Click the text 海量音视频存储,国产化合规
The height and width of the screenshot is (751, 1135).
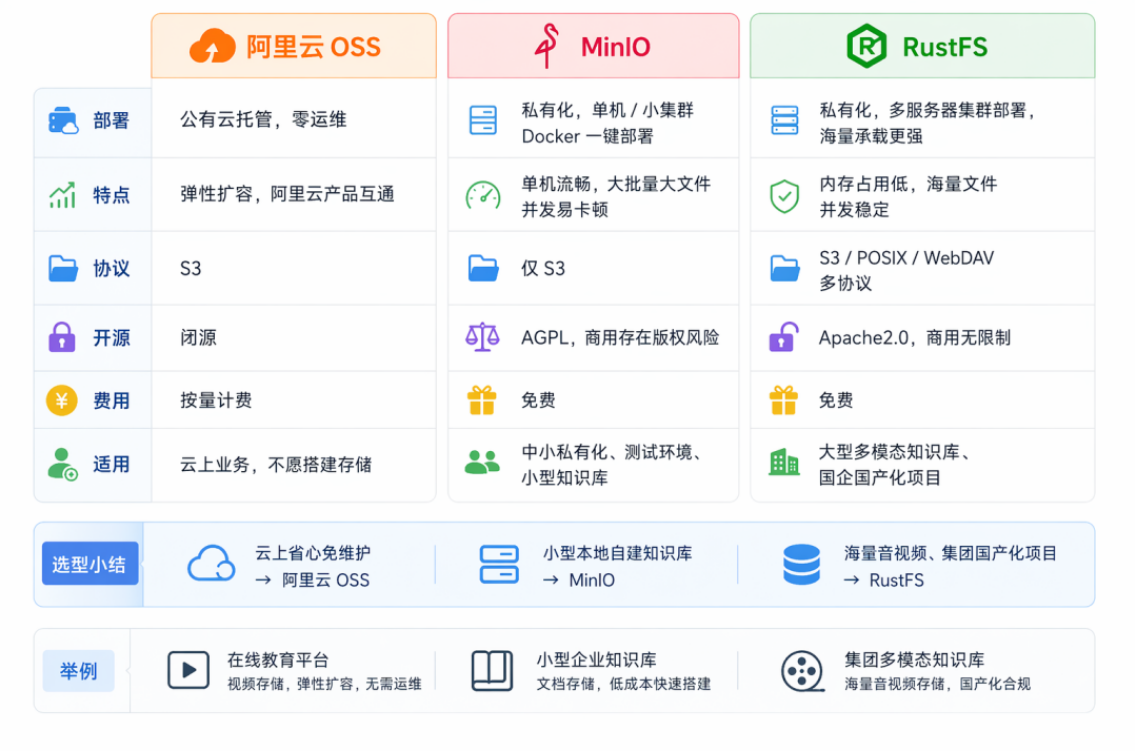pyautogui.click(x=937, y=684)
